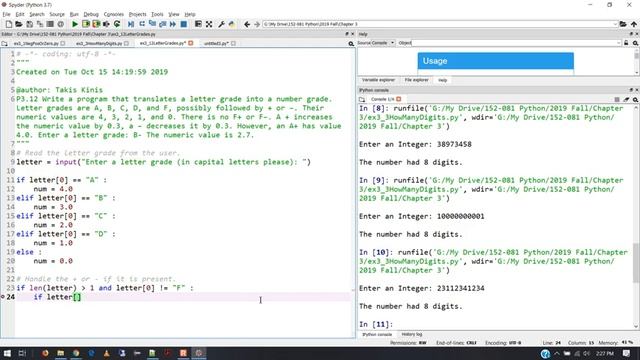Open file using the folder toolbar icon
640x360 pixels.
click(x=19, y=24)
